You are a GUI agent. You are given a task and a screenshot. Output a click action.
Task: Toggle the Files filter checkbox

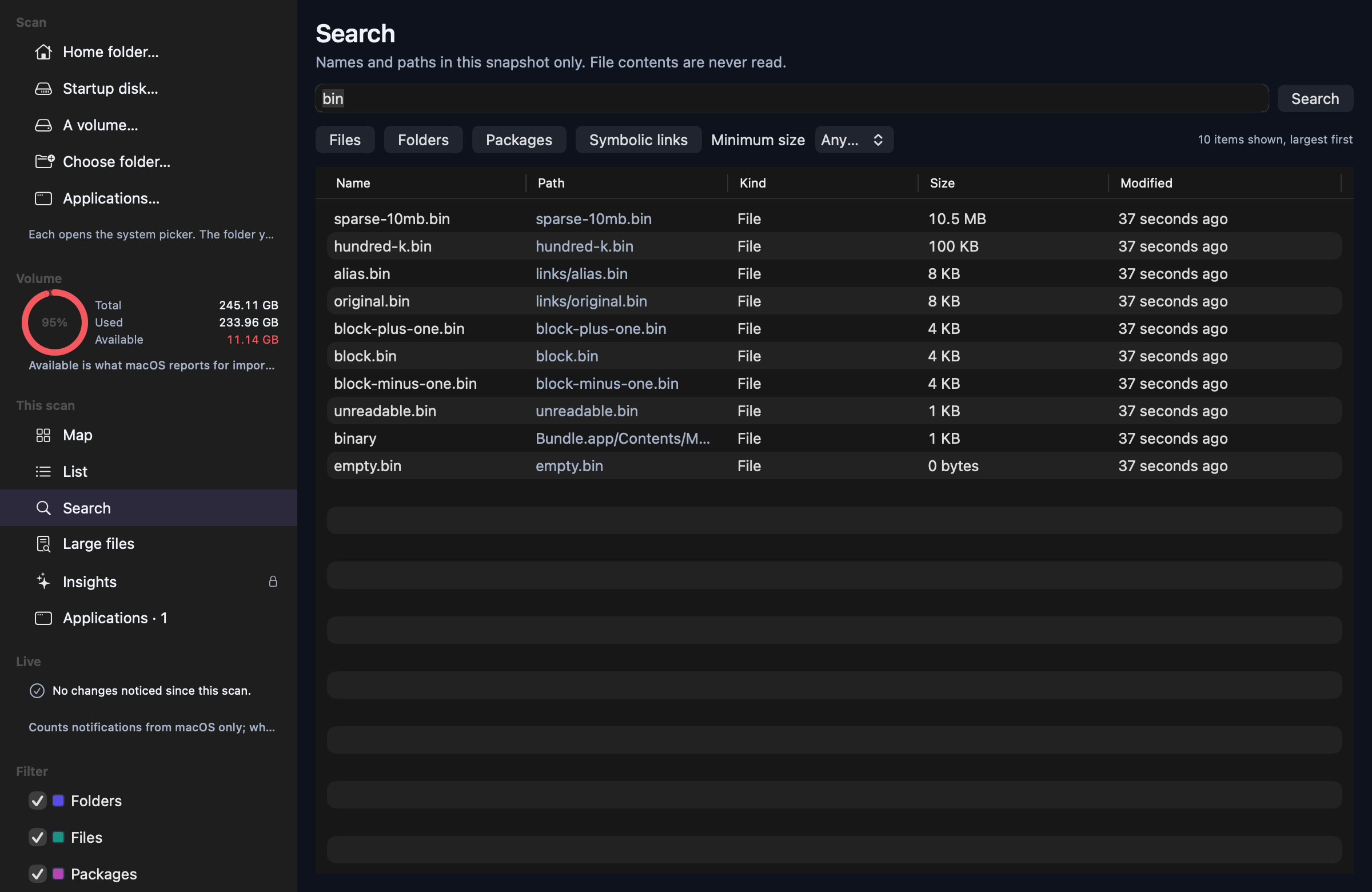pos(38,837)
